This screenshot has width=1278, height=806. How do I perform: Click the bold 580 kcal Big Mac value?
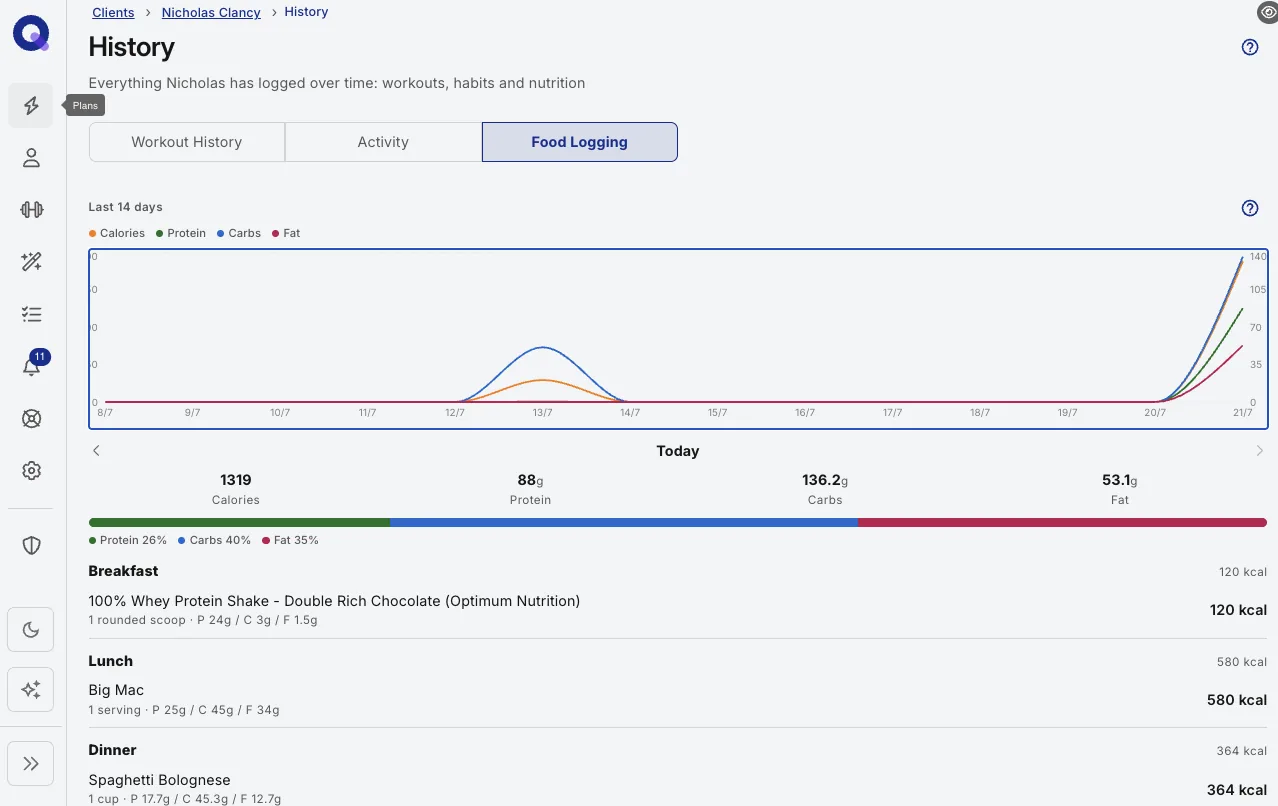coord(1237,700)
